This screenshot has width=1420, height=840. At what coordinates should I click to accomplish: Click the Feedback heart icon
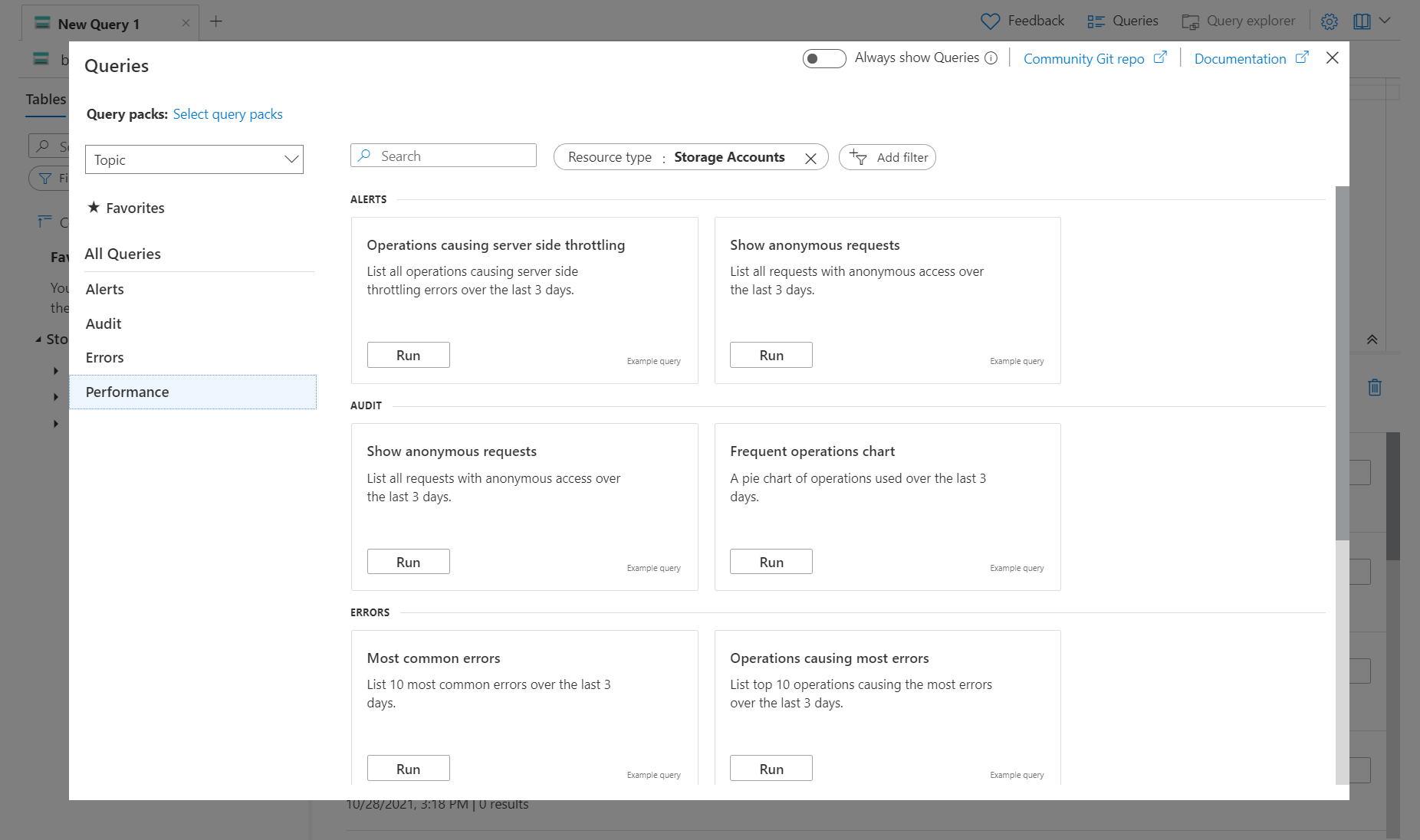990,21
